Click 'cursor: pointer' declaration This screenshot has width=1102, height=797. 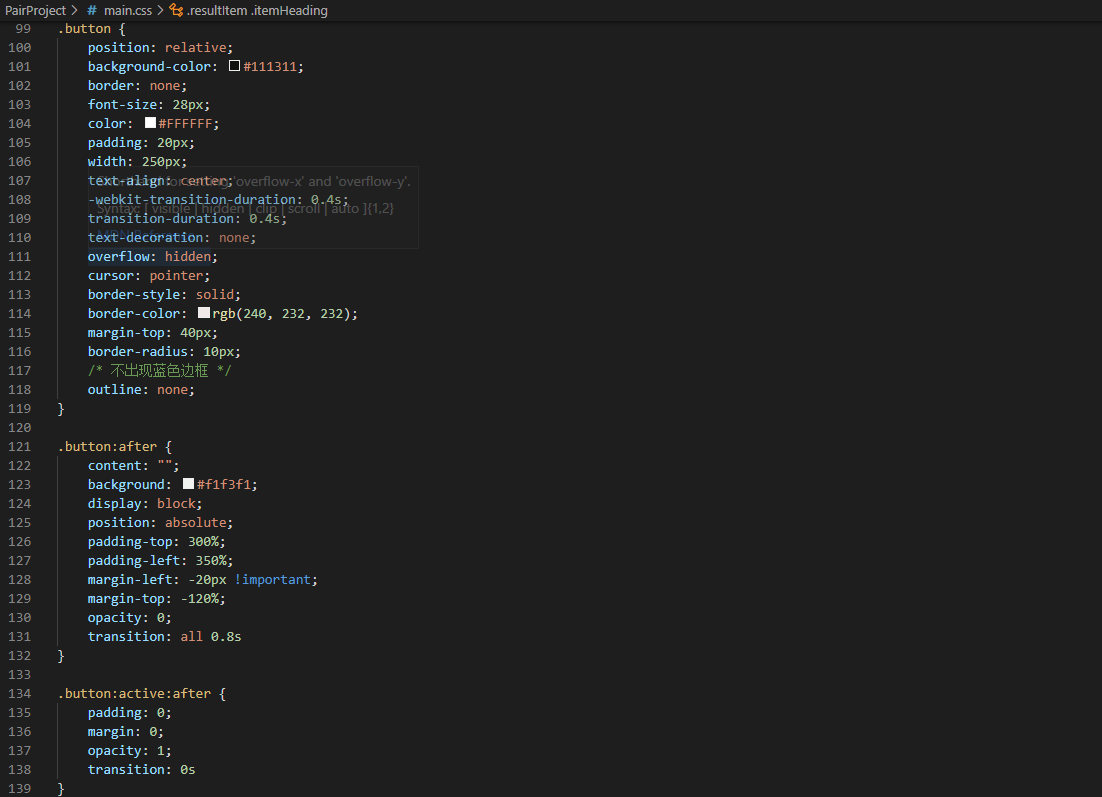tap(149, 276)
